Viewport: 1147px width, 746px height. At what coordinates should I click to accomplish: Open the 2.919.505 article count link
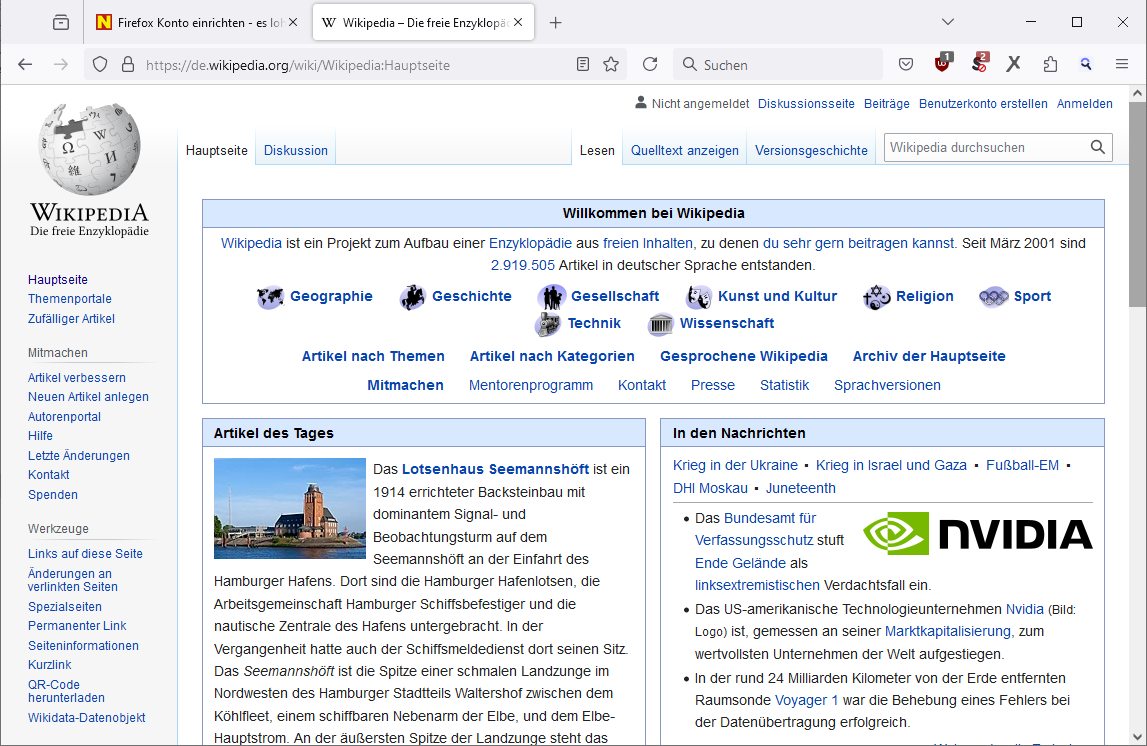click(522, 265)
